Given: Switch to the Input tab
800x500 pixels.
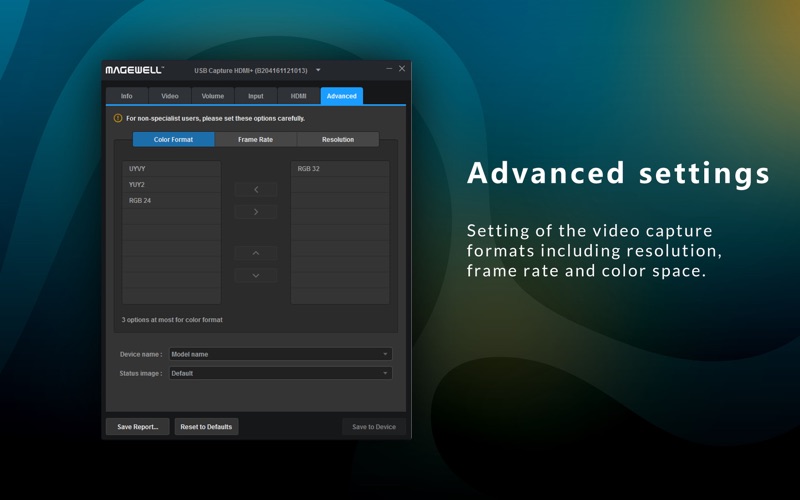Looking at the screenshot, I should [x=256, y=96].
